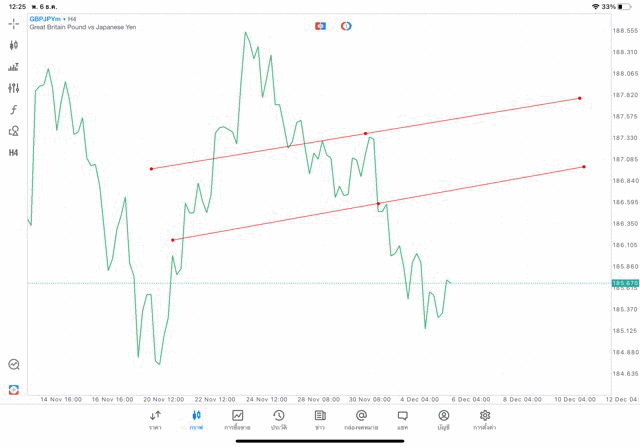This screenshot has height=447, width=640.
Task: Open the mailbox @ tab
Action: [361, 420]
